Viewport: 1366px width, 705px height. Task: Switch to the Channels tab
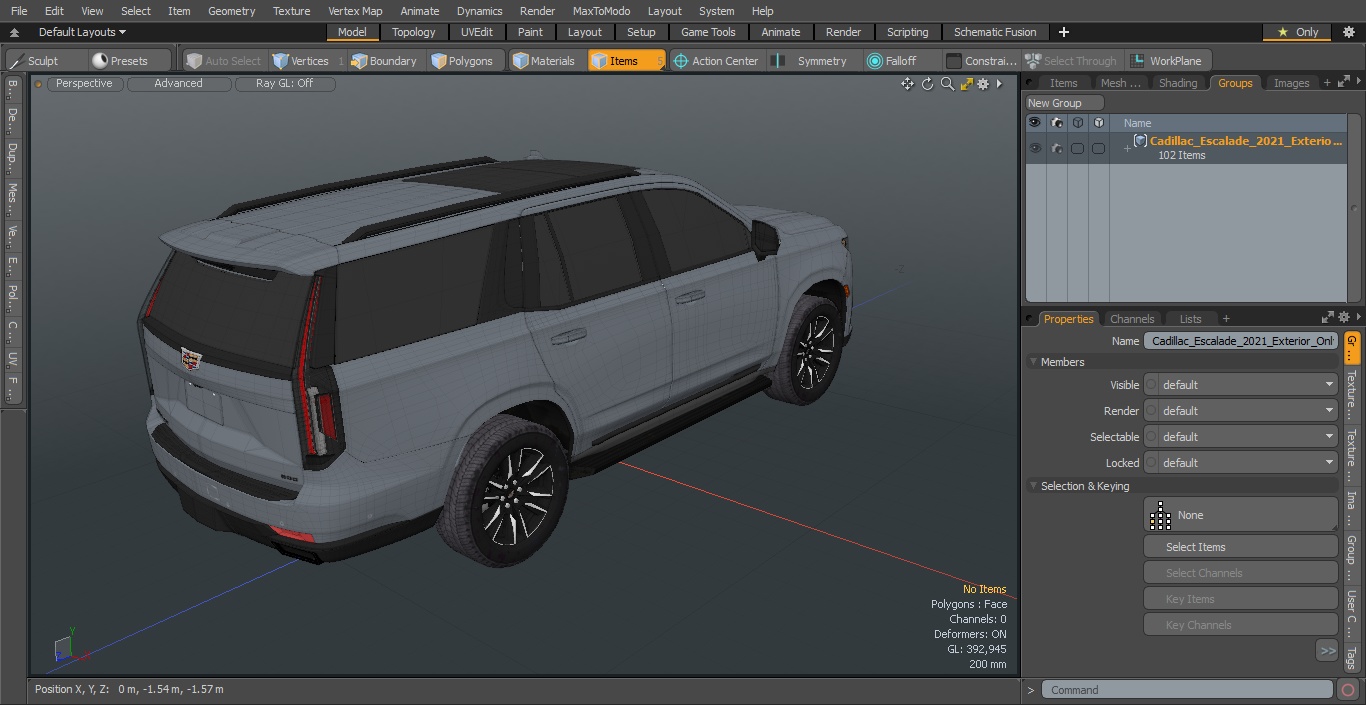1132,319
